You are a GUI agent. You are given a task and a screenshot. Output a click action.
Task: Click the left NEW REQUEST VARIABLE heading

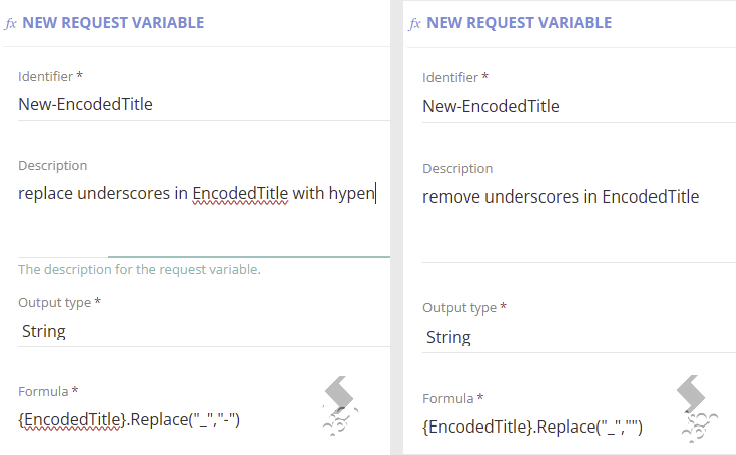coord(113,23)
